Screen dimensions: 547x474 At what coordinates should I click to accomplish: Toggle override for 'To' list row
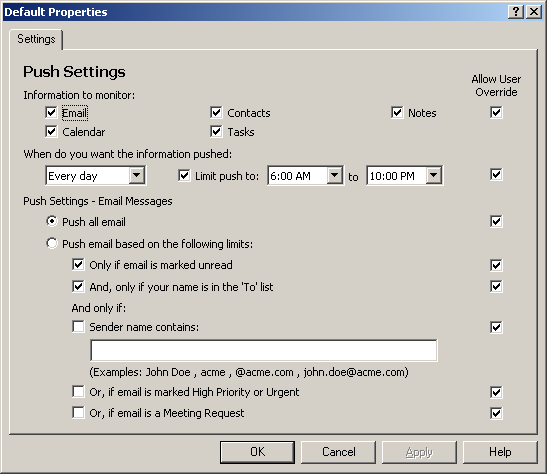496,287
